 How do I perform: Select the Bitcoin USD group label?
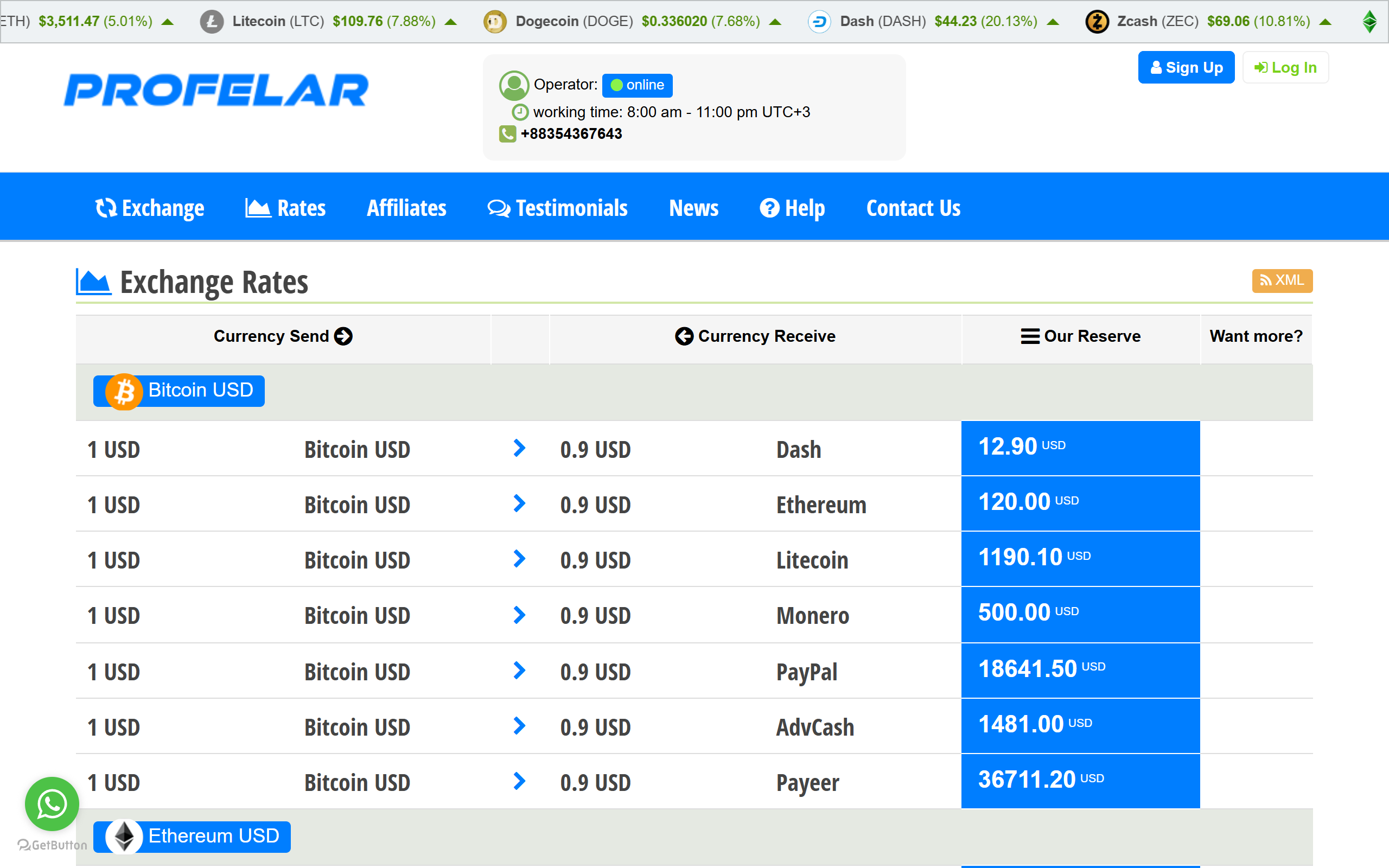point(179,391)
